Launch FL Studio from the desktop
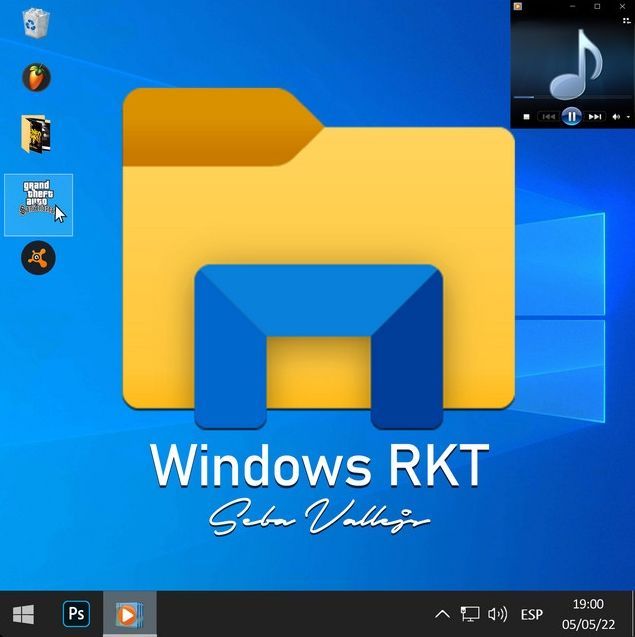The height and width of the screenshot is (637, 635). click(x=37, y=77)
